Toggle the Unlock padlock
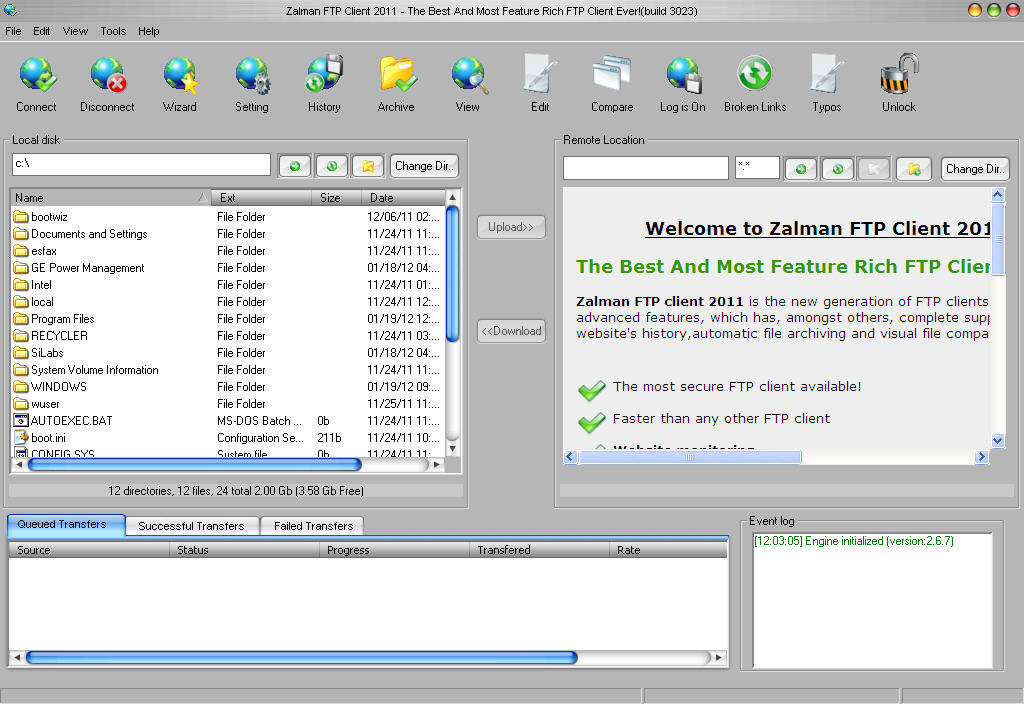Image resolution: width=1024 pixels, height=704 pixels. coord(897,76)
